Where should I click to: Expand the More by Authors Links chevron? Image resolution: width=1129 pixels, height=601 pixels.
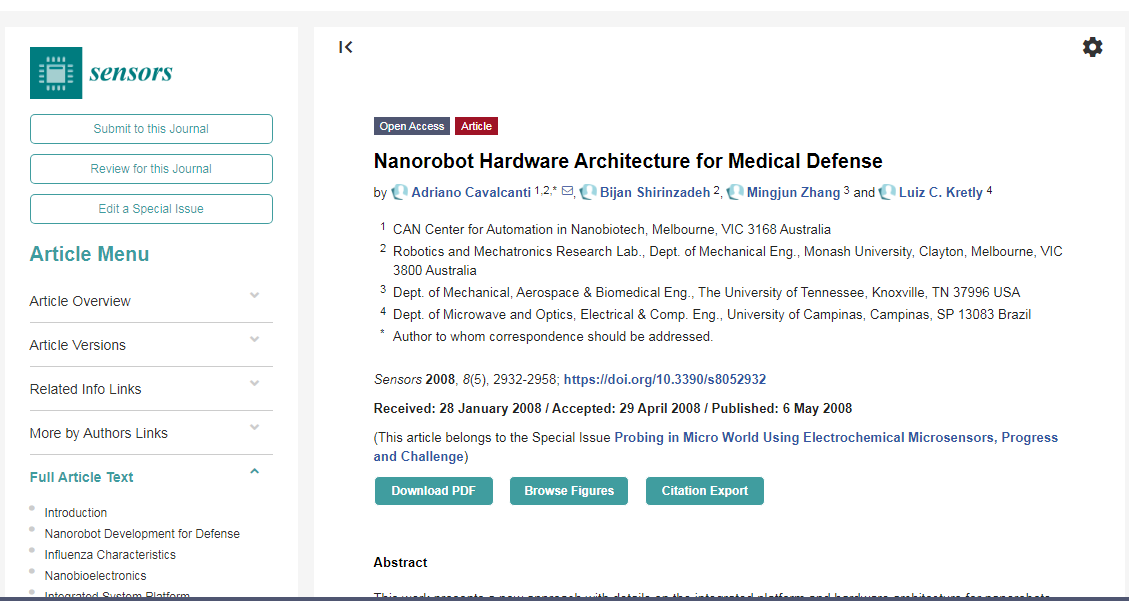(x=254, y=427)
